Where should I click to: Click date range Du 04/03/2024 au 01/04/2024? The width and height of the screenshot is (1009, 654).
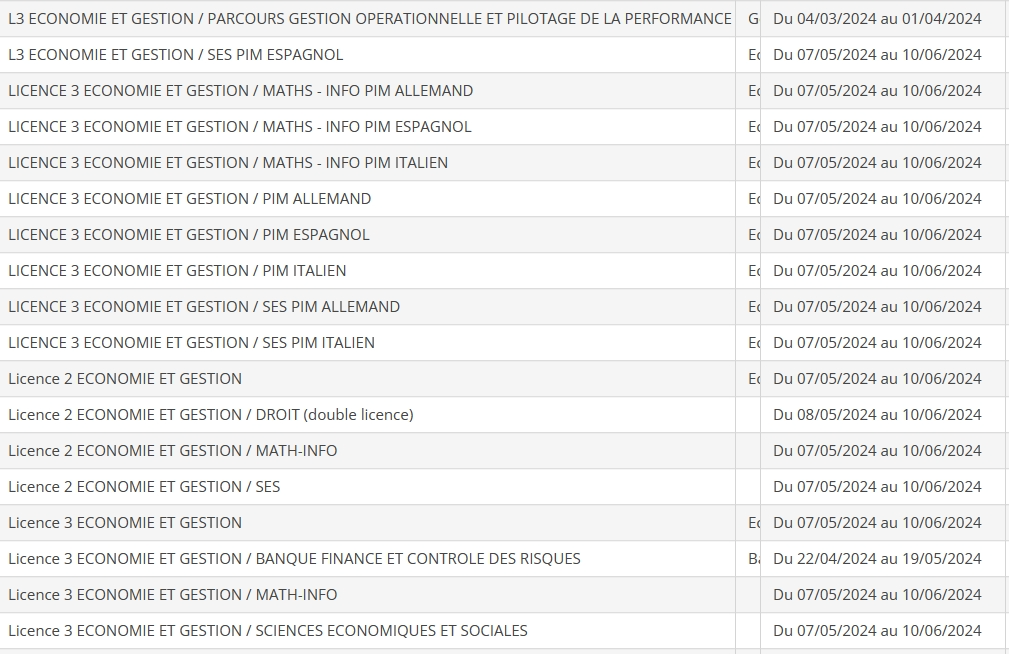click(x=877, y=19)
